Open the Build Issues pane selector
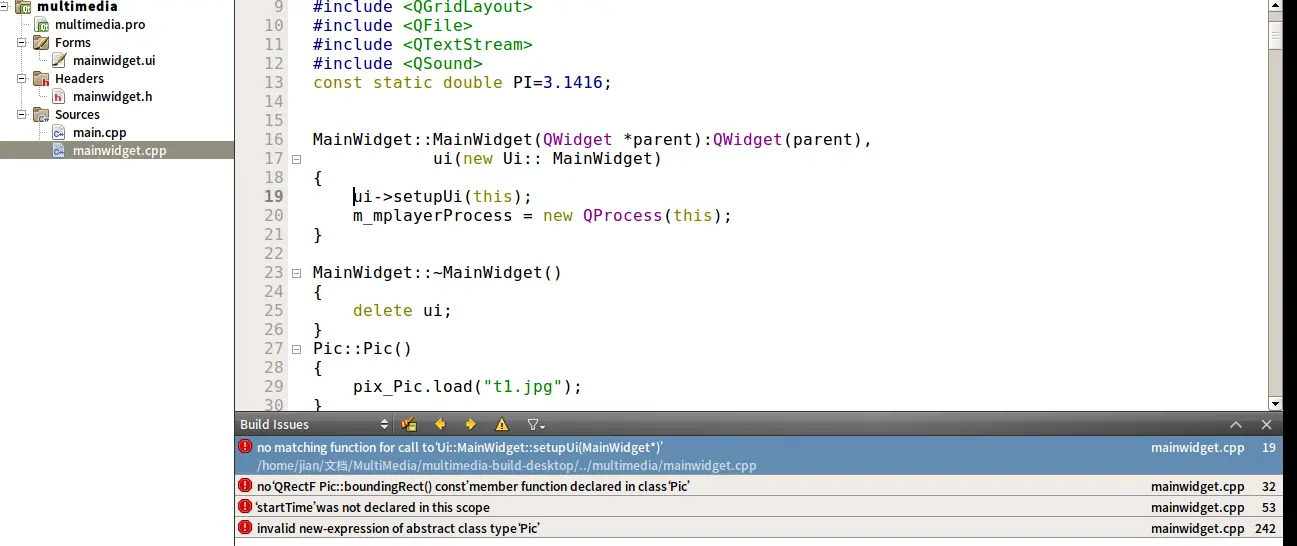Viewport: 1297px width, 546px height. [x=314, y=424]
